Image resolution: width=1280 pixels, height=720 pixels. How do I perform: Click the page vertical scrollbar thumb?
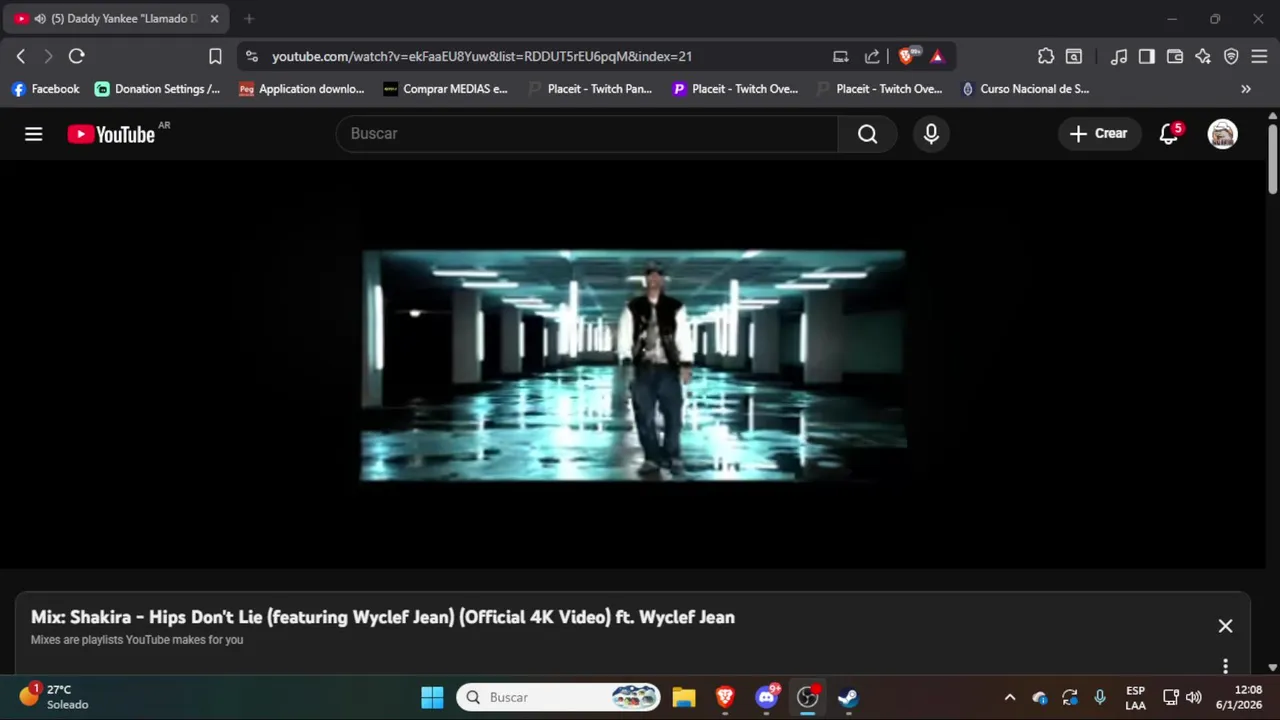point(1272,159)
